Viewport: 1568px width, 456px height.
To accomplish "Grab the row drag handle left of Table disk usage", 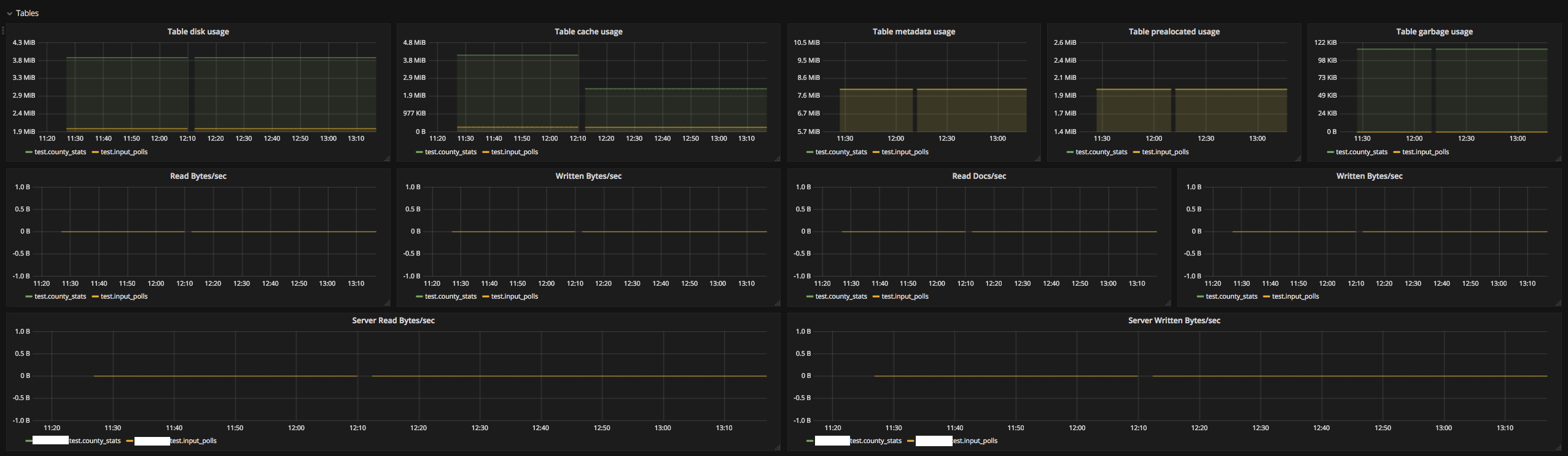I will tap(3, 29).
